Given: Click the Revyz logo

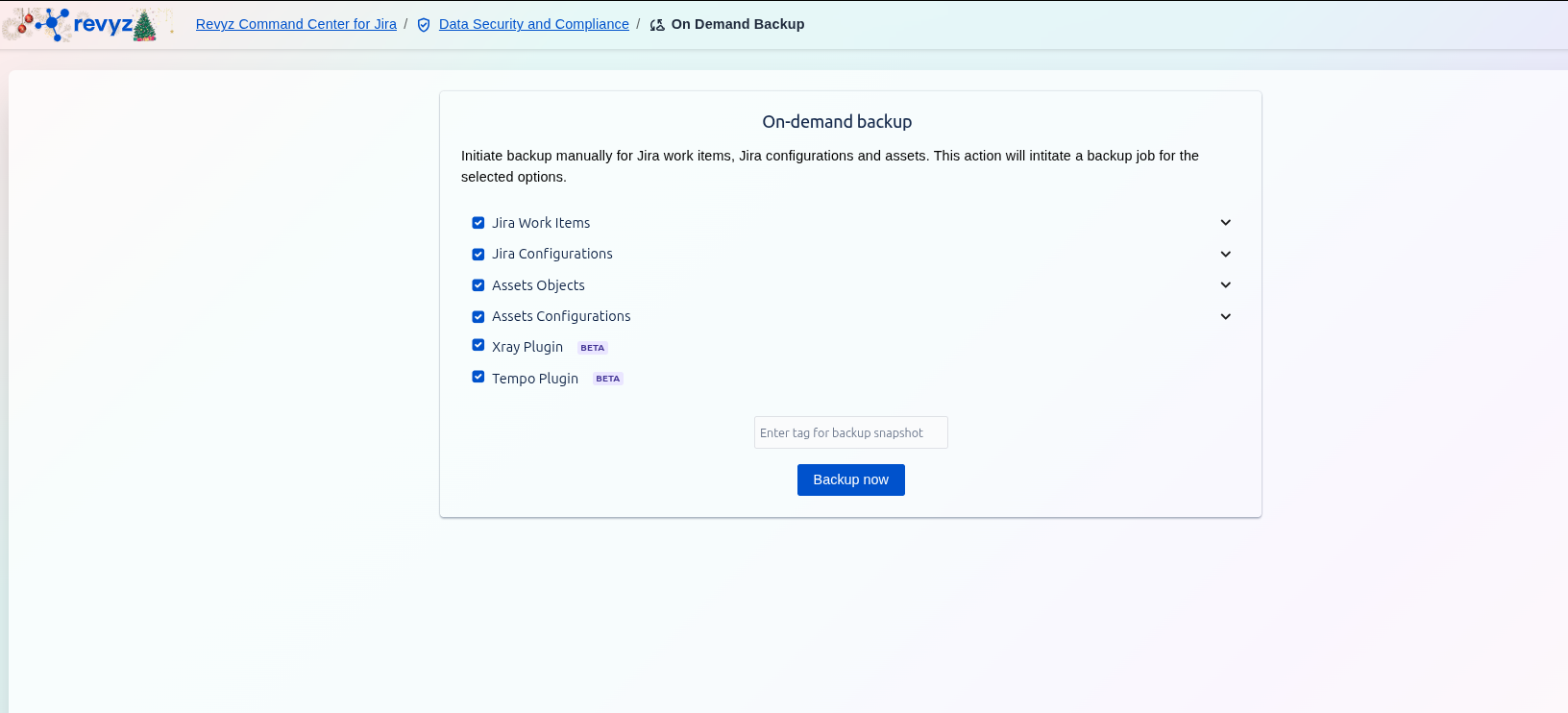Looking at the screenshot, I should point(86,25).
